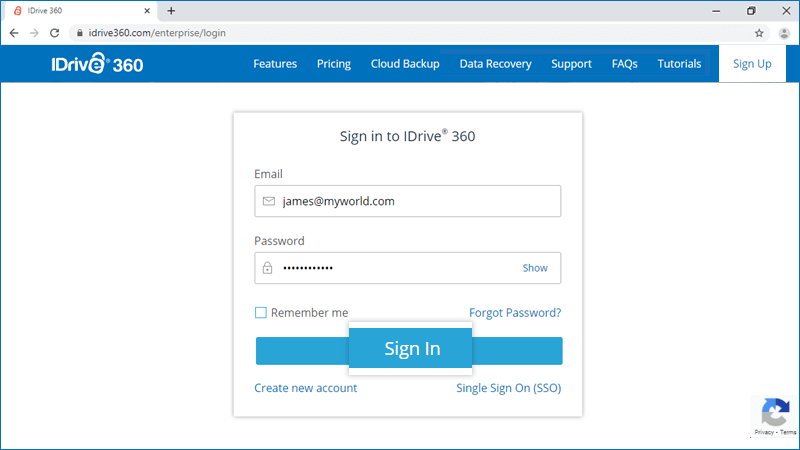
Task: View site info via the padlock icon
Action: point(80,33)
